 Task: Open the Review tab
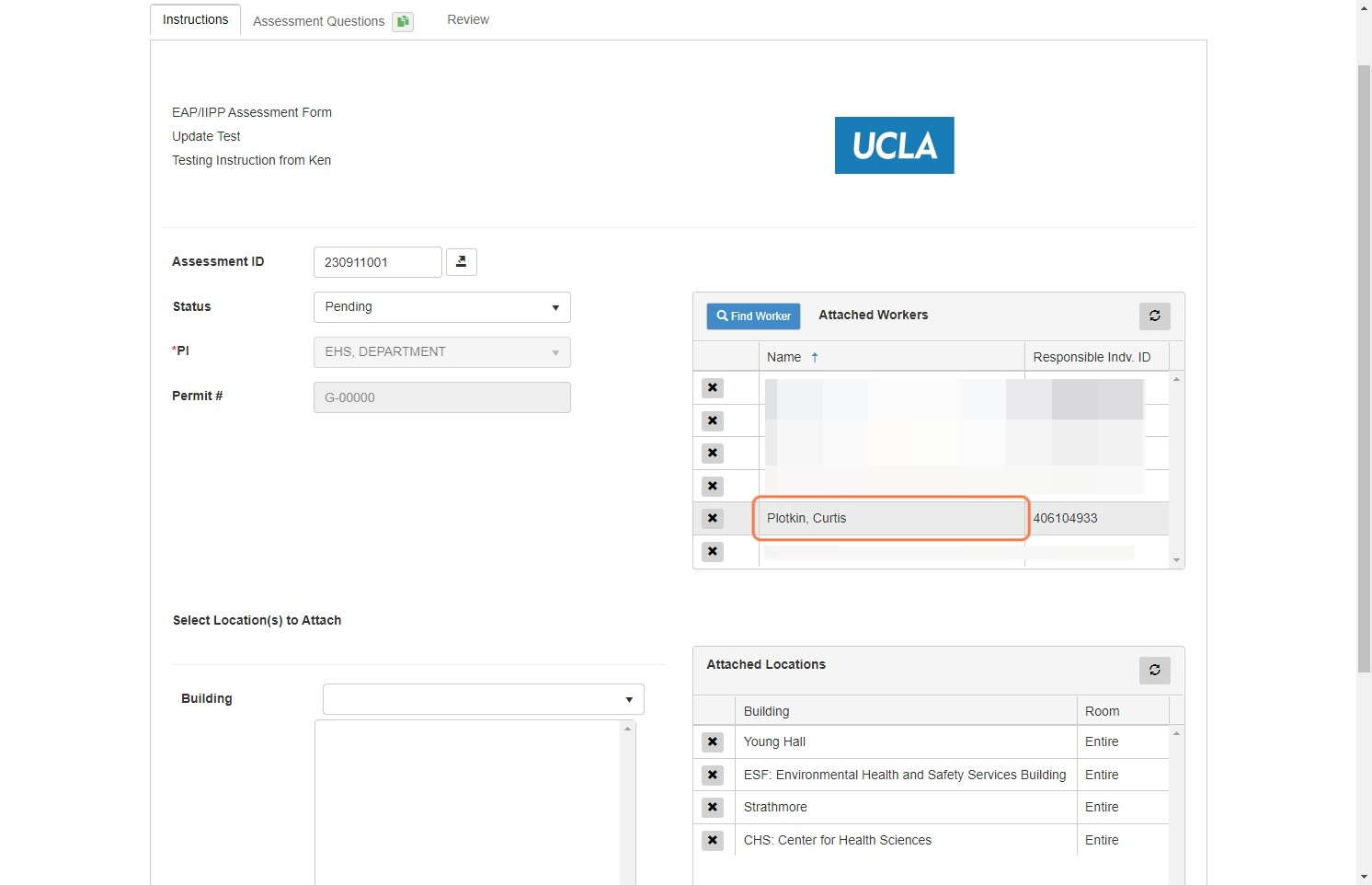point(468,19)
